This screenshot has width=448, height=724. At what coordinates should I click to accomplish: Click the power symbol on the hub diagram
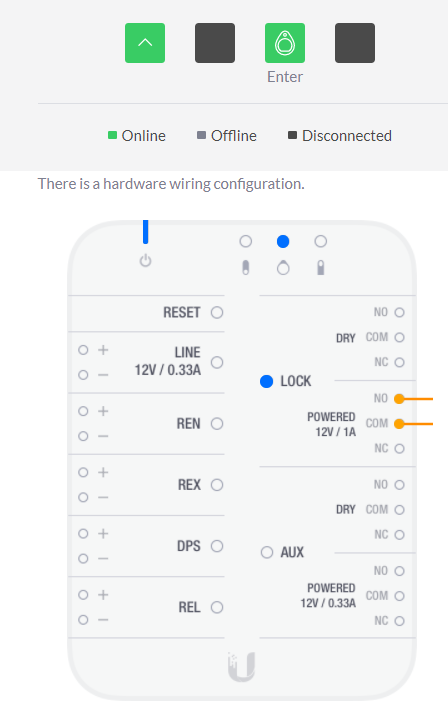point(145,260)
